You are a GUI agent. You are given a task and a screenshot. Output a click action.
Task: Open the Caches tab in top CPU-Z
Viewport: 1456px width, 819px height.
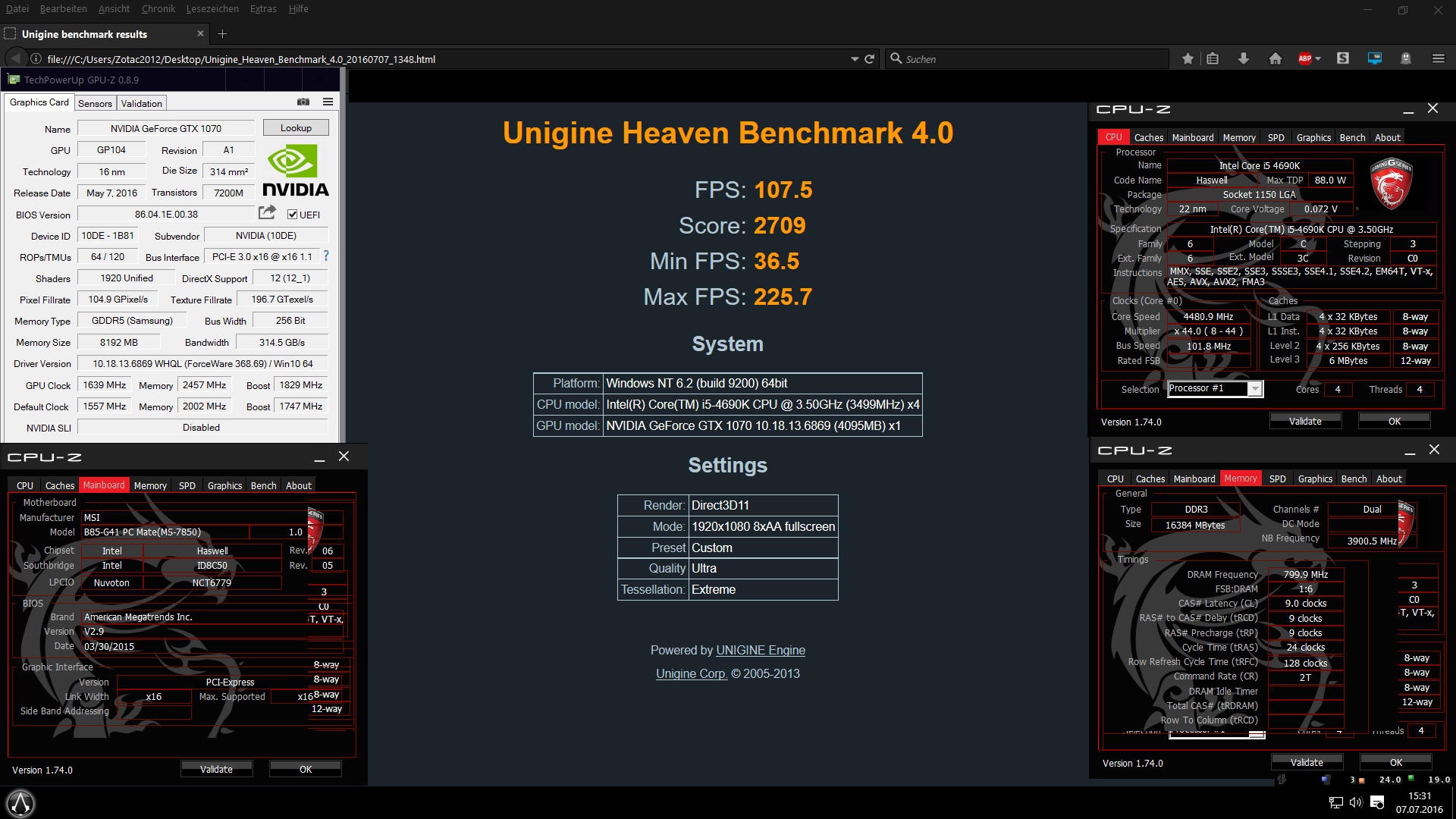(x=1148, y=138)
